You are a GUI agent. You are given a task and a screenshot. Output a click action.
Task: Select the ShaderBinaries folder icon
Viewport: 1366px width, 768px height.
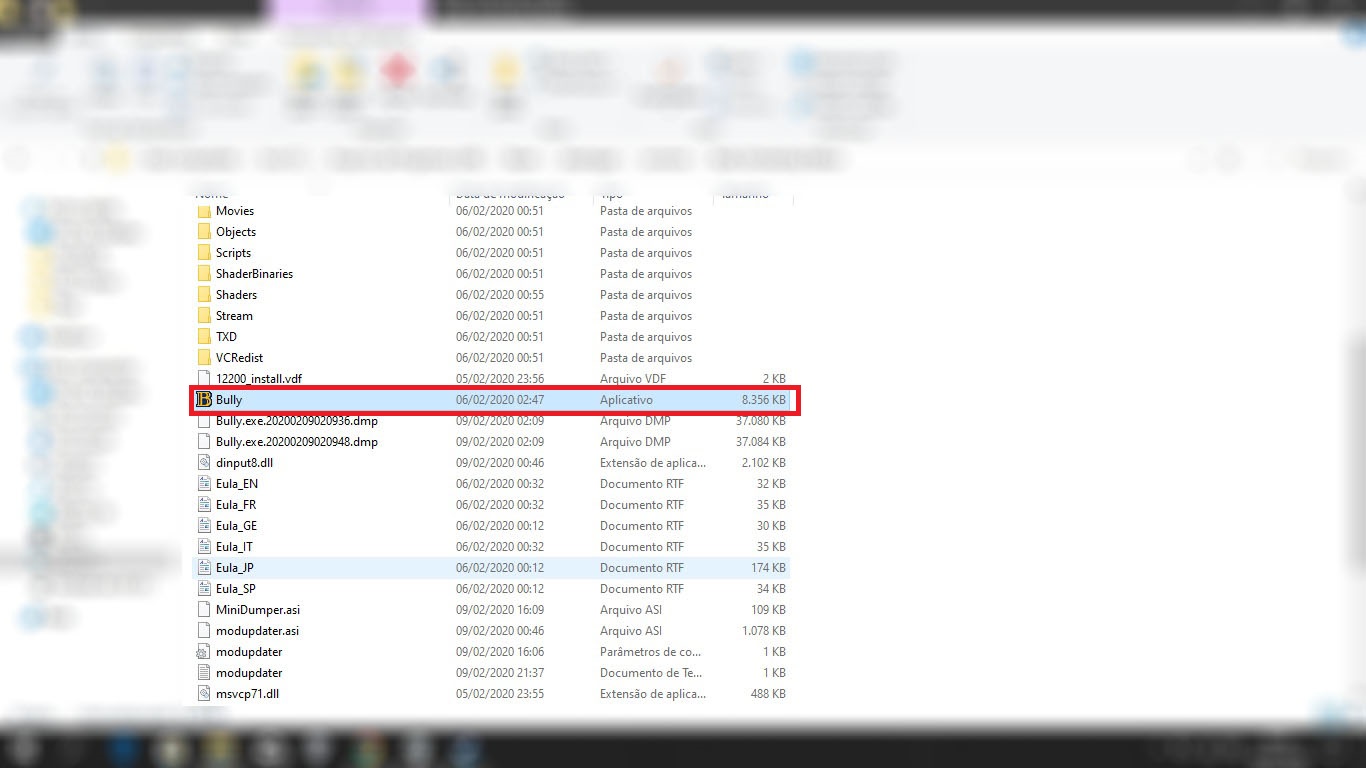tap(204, 274)
